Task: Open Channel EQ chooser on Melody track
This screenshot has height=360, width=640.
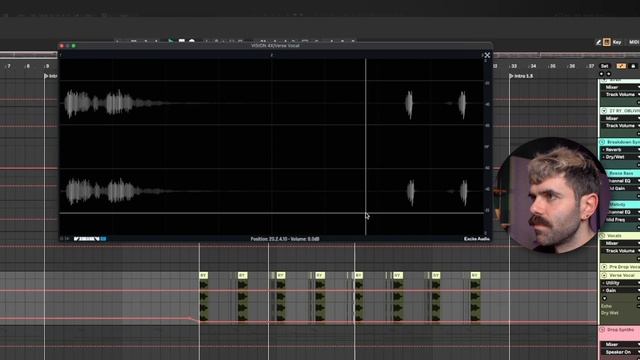Action: 623,212
